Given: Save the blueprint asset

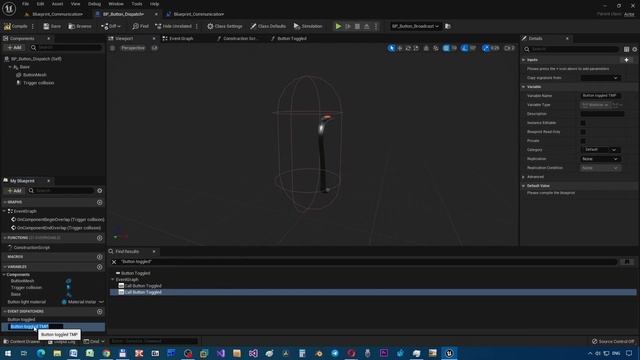Looking at the screenshot, I should 52,26.
